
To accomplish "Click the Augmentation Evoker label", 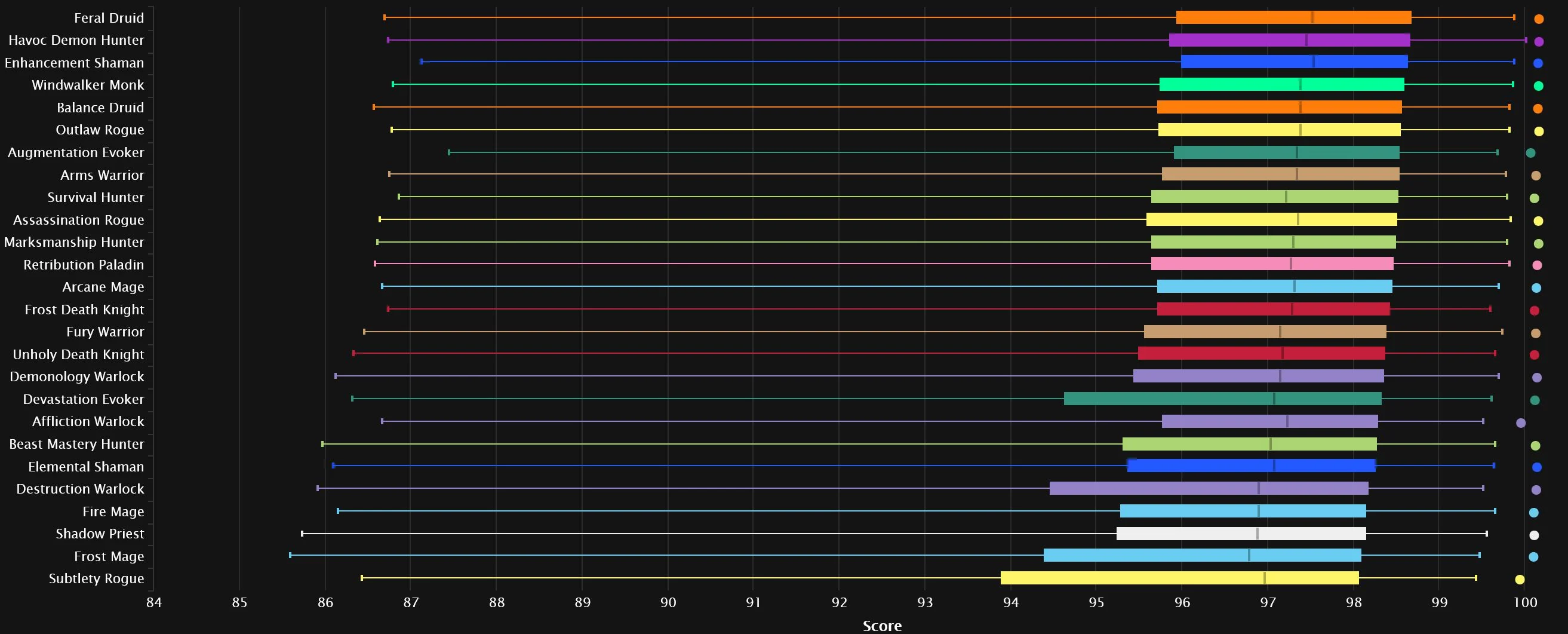I will point(76,152).
